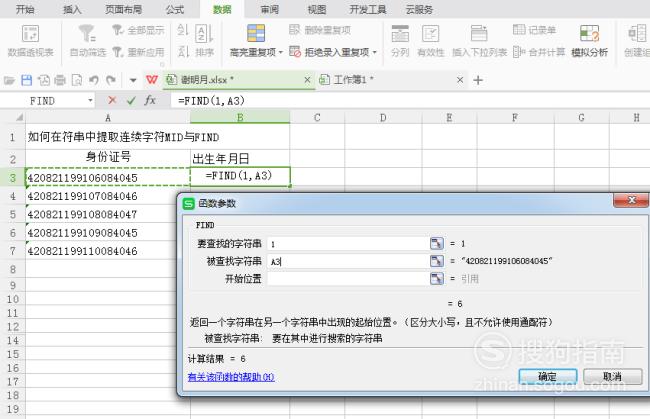
Task: Open the quick access toolbar customize dropdown
Action: (133, 80)
